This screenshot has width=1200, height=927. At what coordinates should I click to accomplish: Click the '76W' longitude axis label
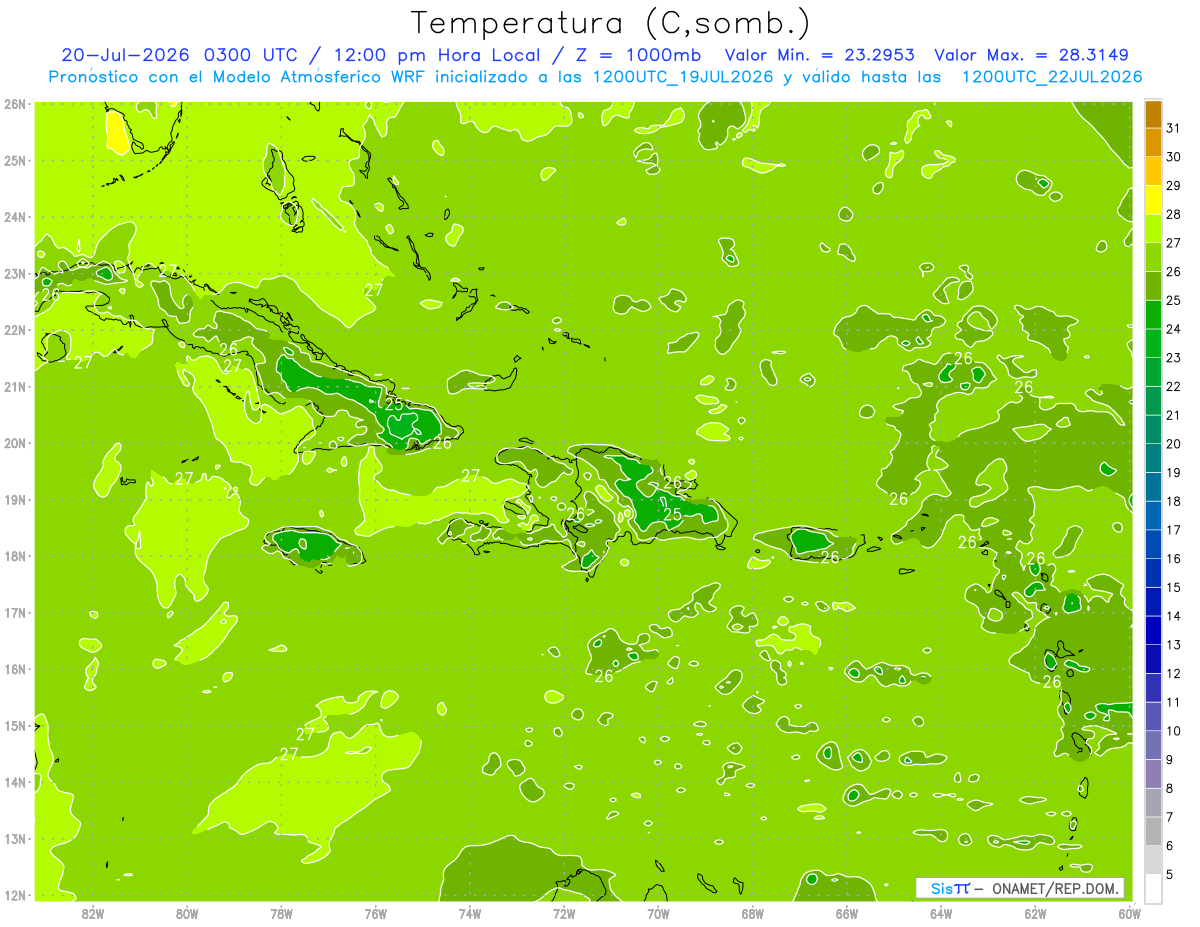pos(376,913)
